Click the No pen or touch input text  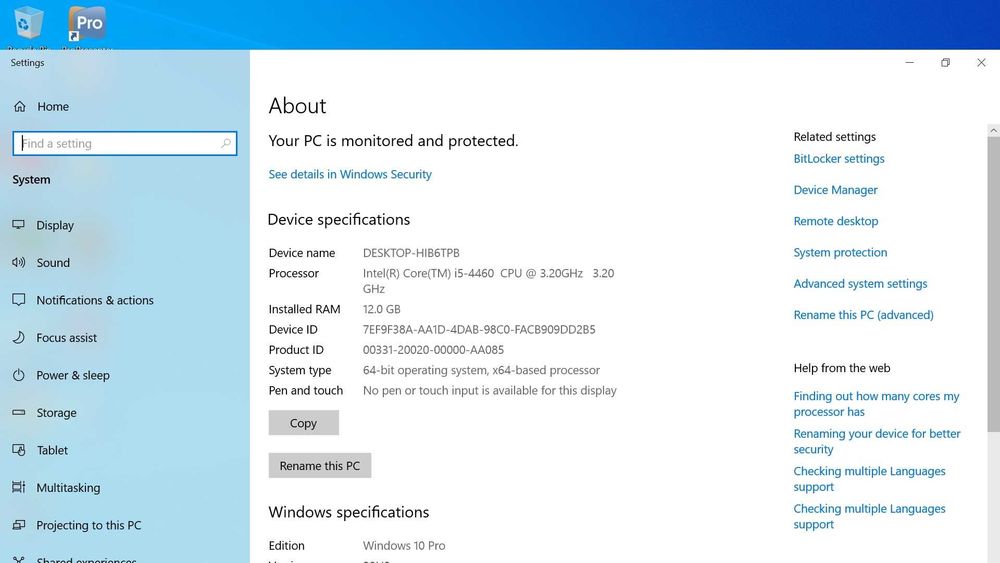coord(490,390)
